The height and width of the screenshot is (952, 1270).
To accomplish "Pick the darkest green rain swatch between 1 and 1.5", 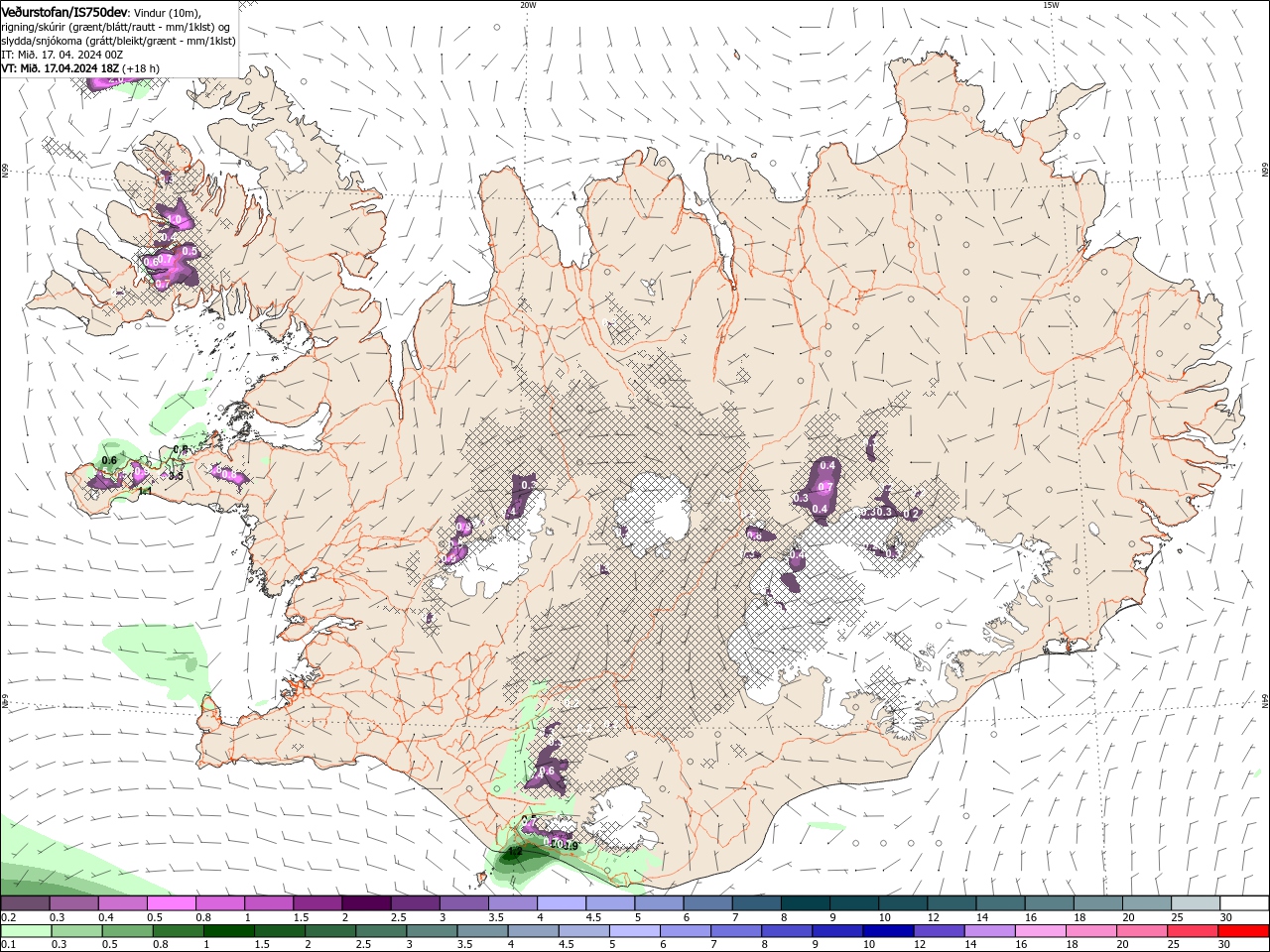I will 228,931.
